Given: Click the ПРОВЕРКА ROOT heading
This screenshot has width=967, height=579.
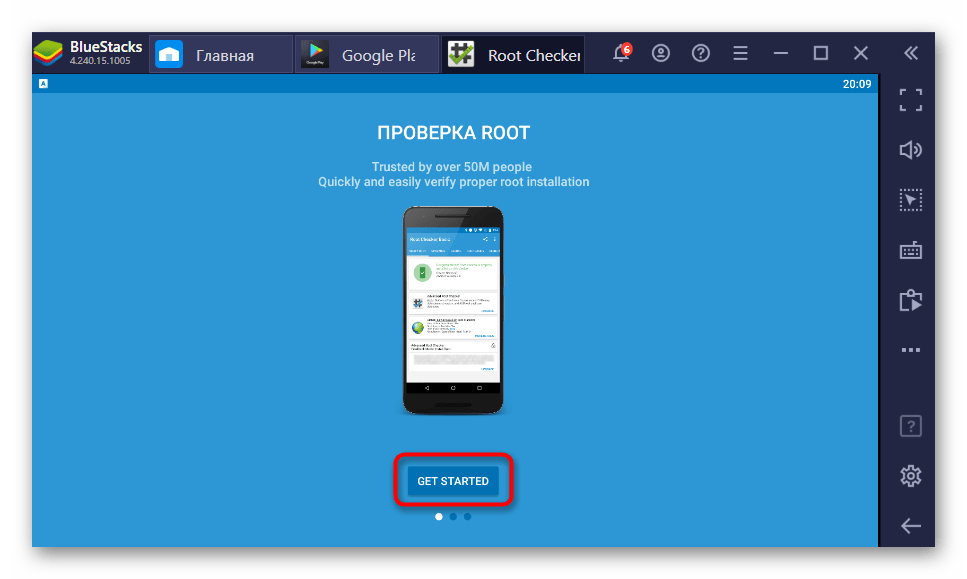Looking at the screenshot, I should tap(453, 133).
